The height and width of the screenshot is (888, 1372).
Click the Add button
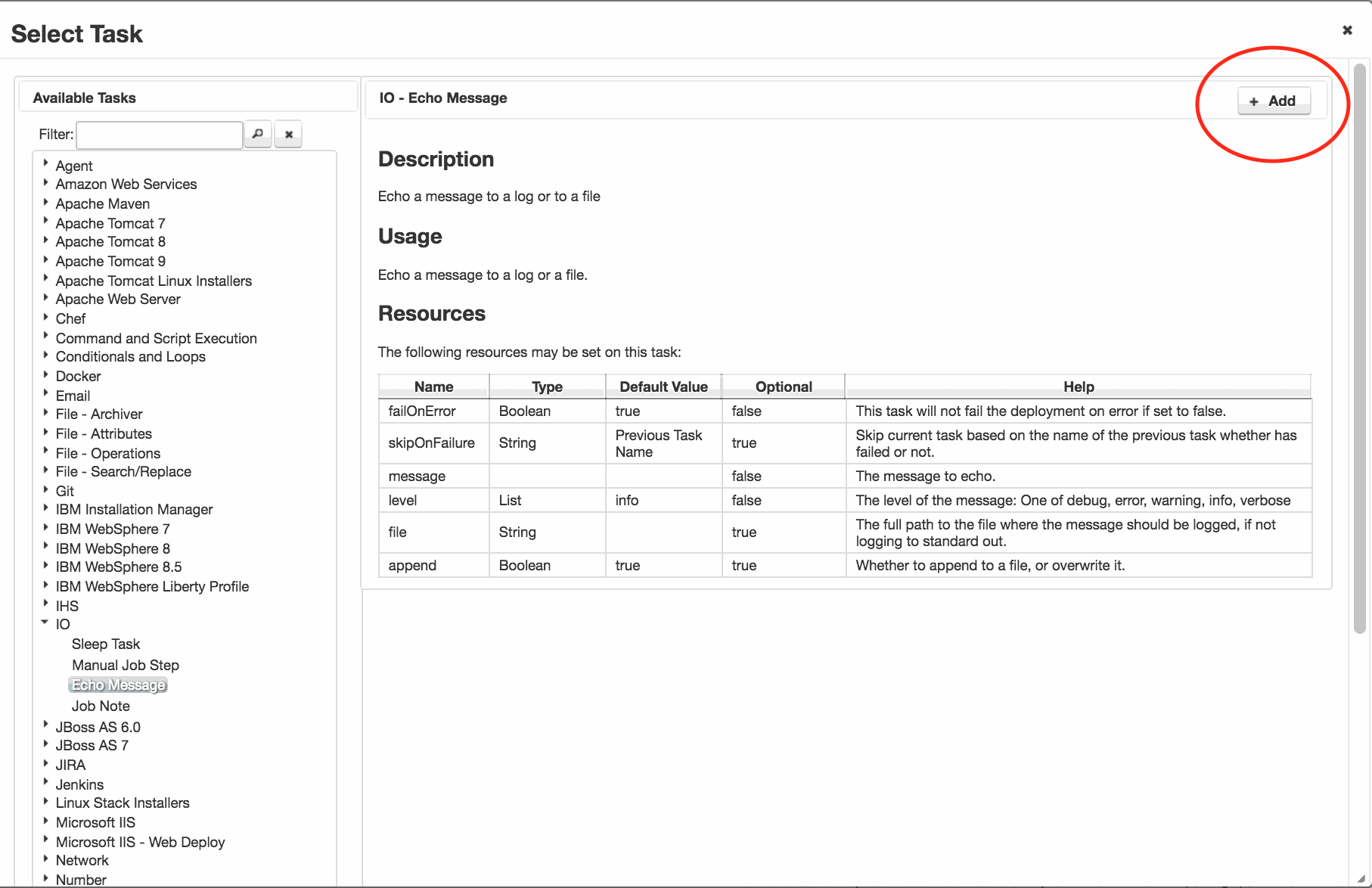pyautogui.click(x=1274, y=101)
